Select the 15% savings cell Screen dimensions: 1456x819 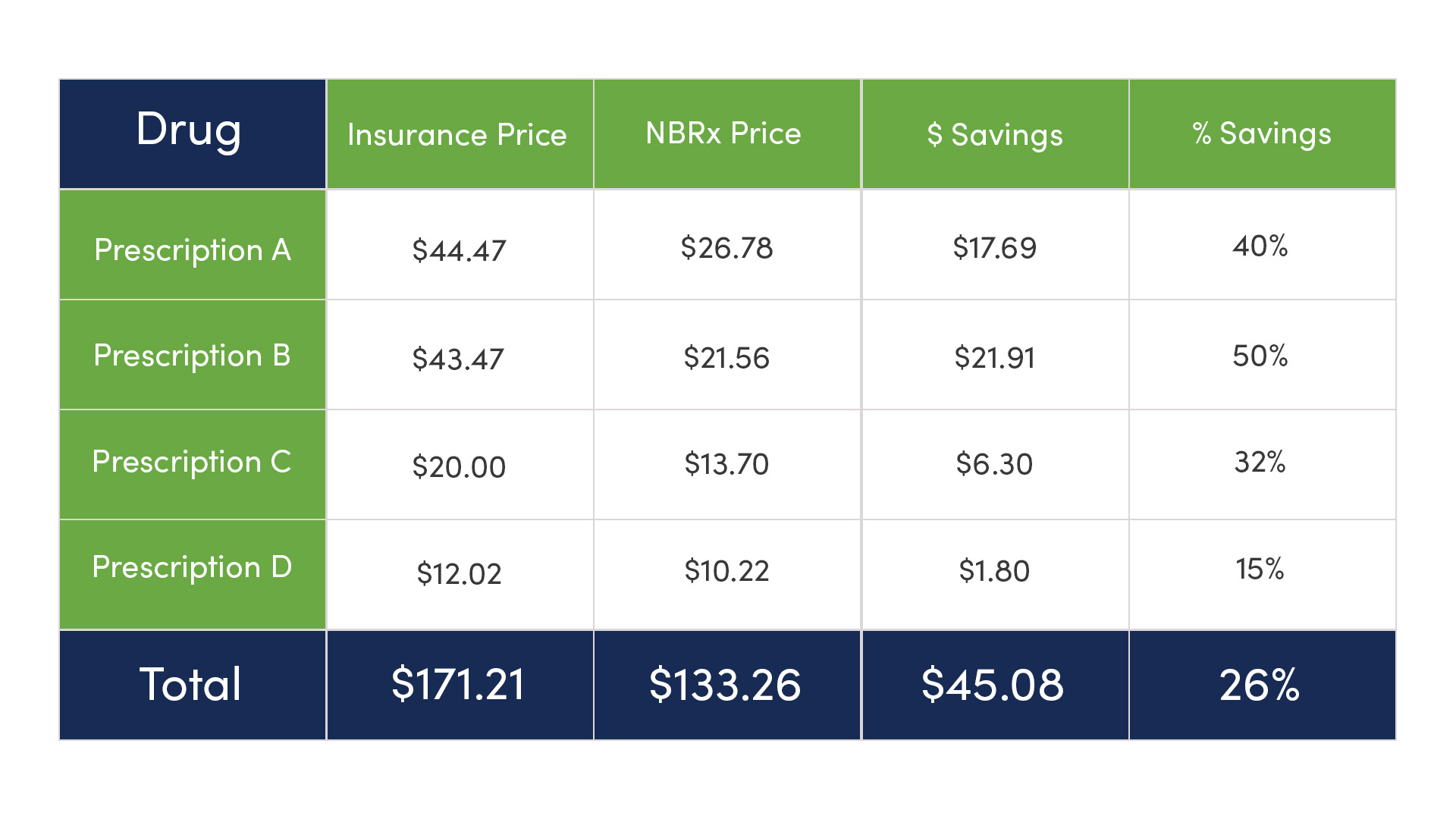tap(1260, 569)
